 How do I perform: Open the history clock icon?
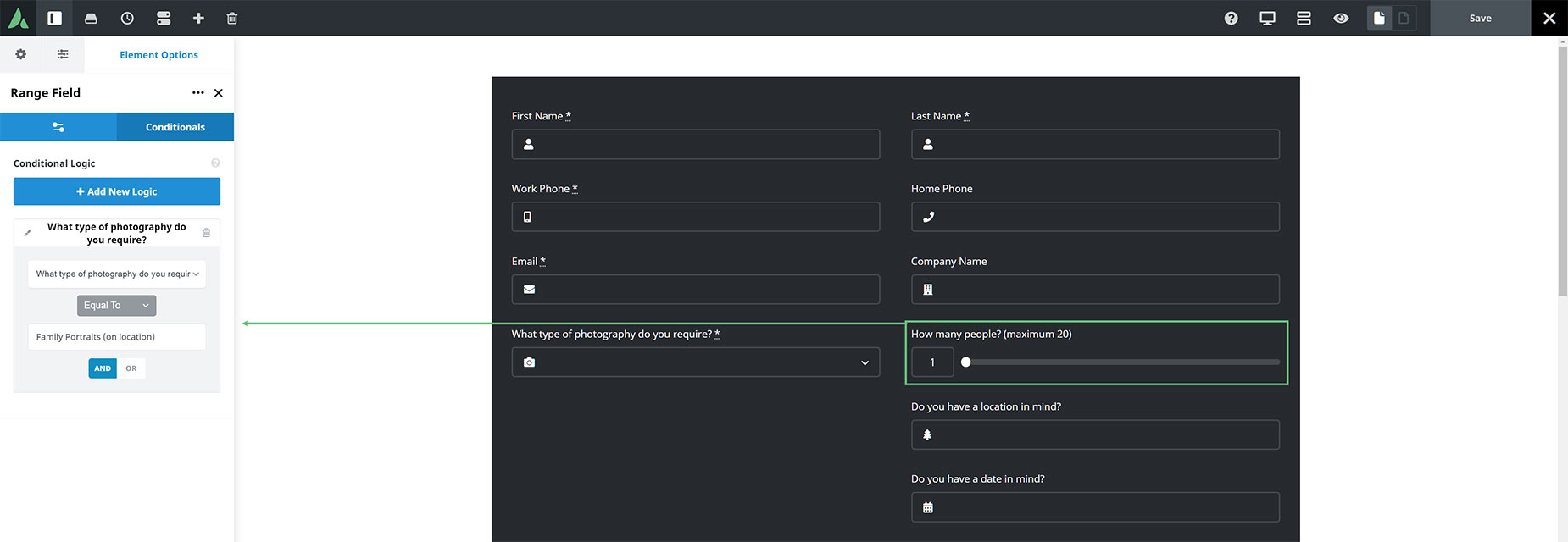tap(127, 18)
